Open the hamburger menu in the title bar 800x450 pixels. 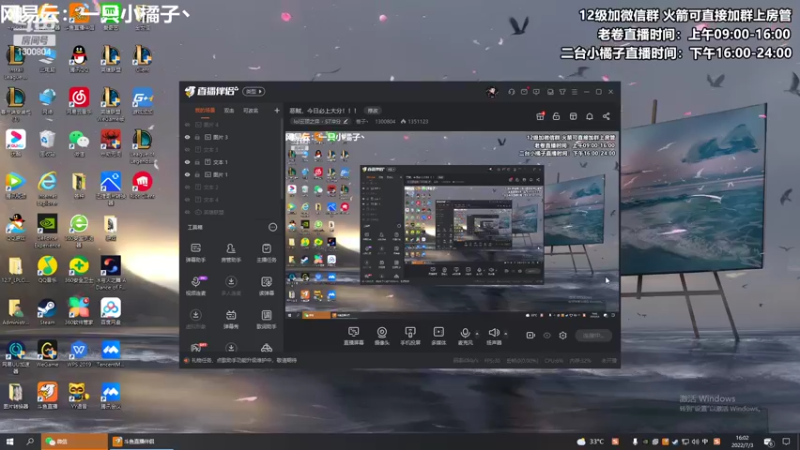[574, 92]
